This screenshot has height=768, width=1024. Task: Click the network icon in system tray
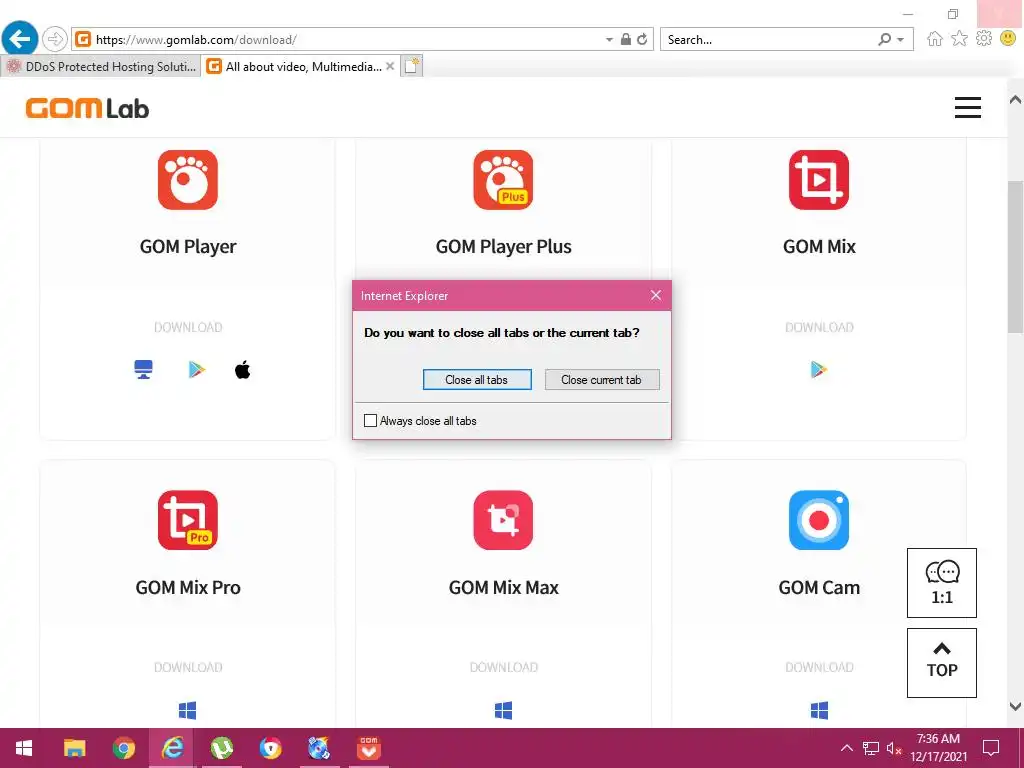[871, 748]
